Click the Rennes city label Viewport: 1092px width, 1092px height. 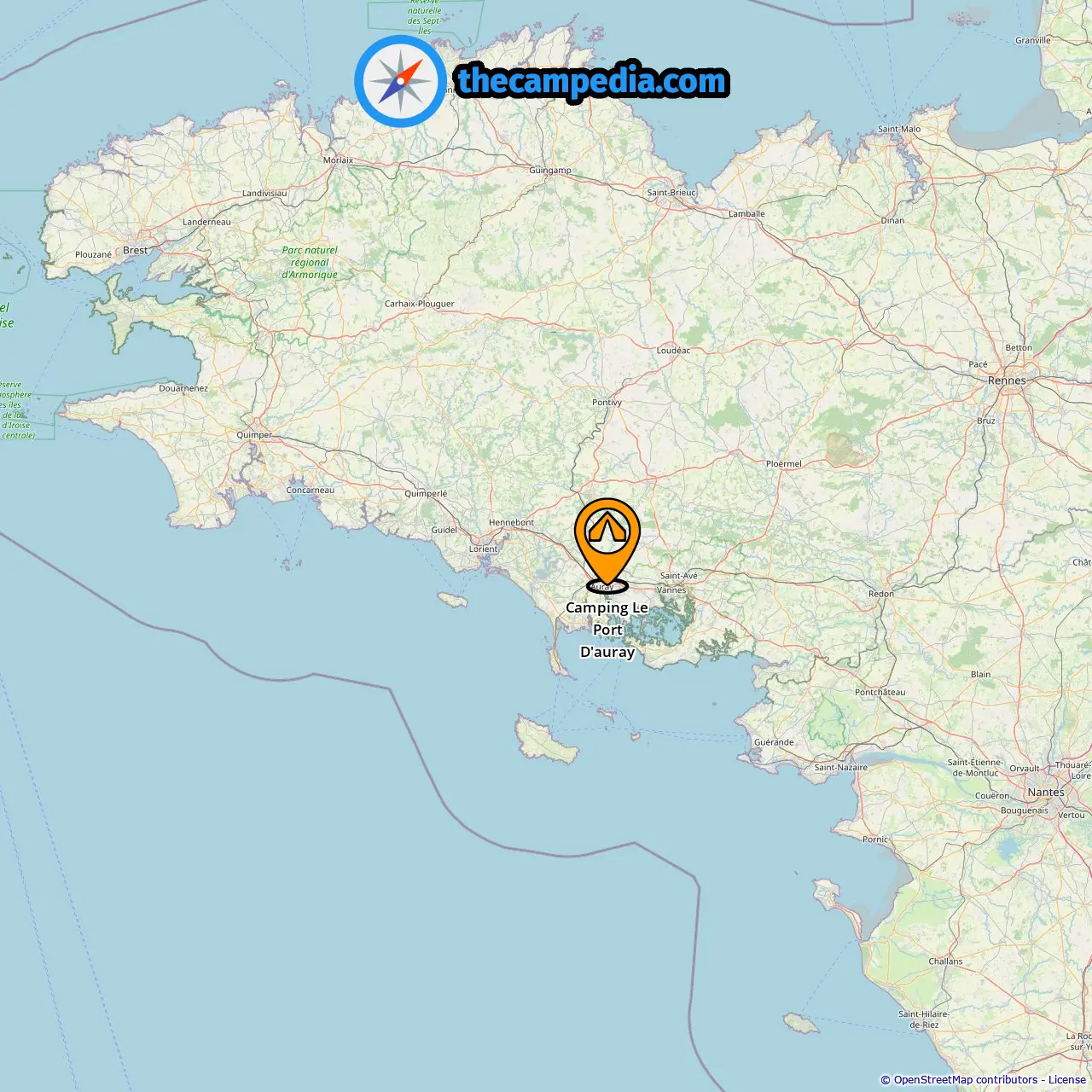[x=1007, y=380]
